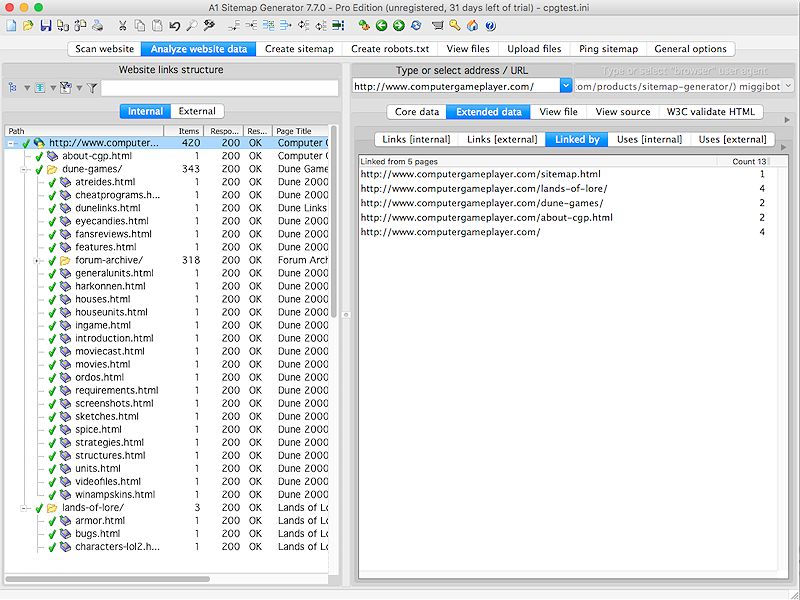Click the folder icon beside forum-archive/

[65, 261]
